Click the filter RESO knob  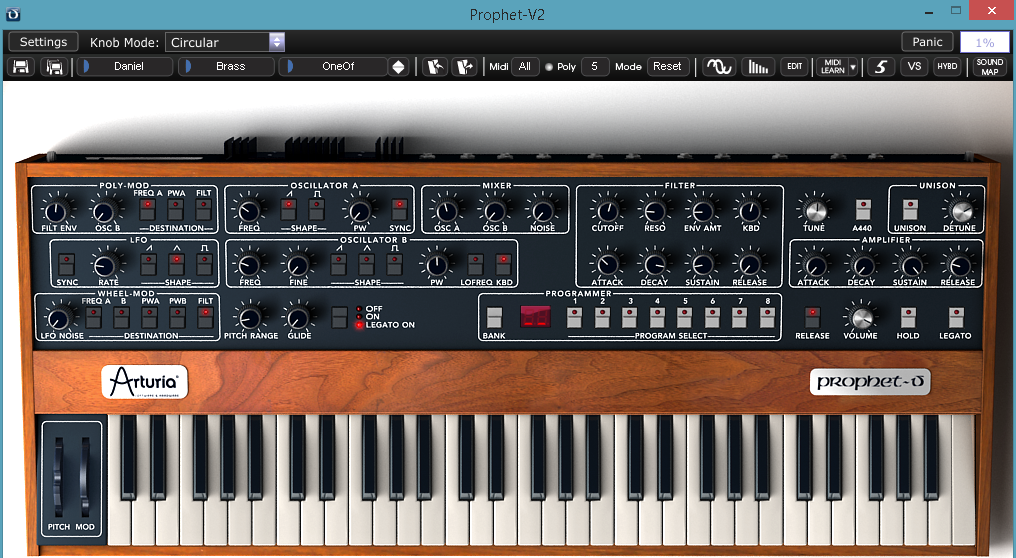point(654,211)
